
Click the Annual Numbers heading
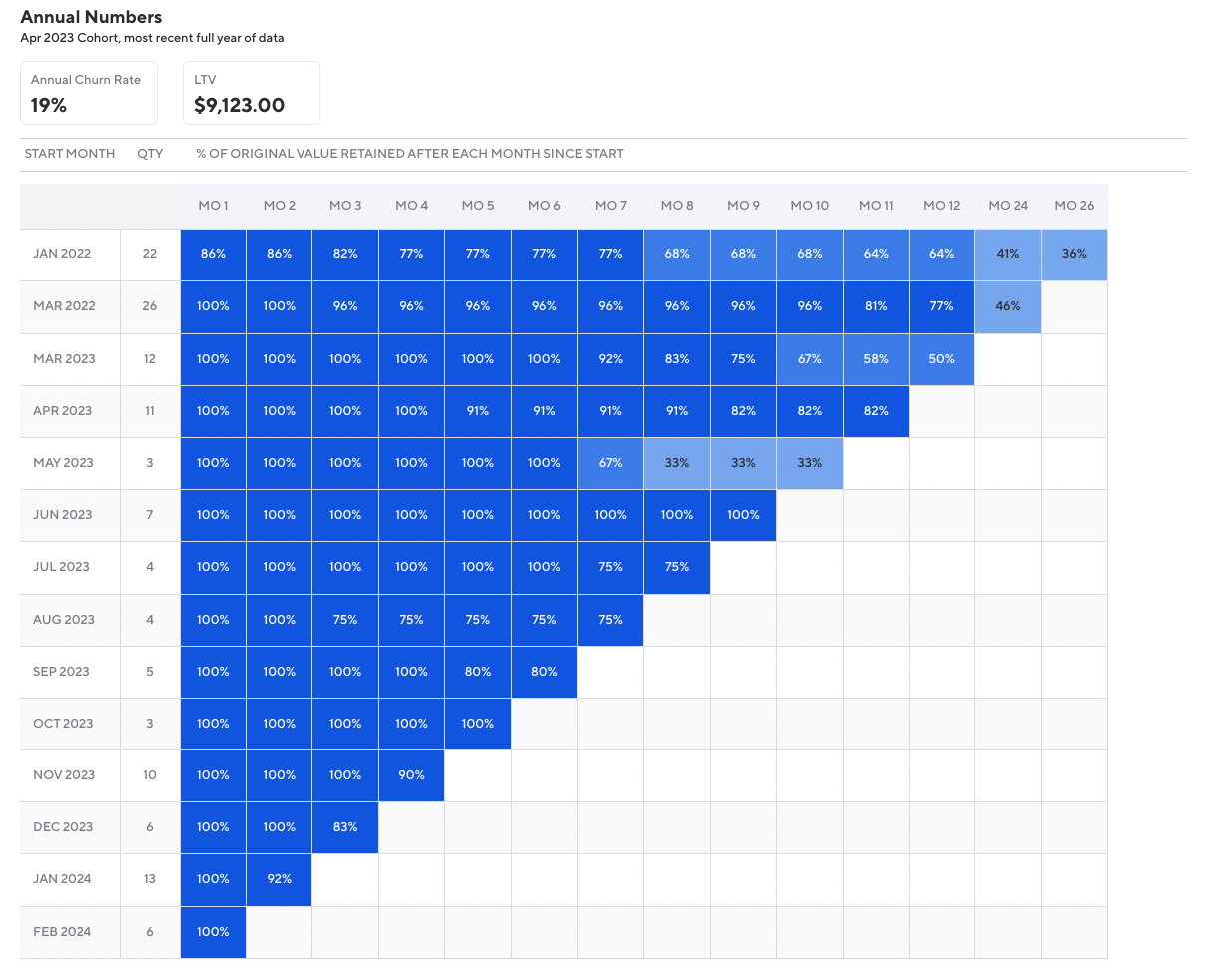coord(91,17)
